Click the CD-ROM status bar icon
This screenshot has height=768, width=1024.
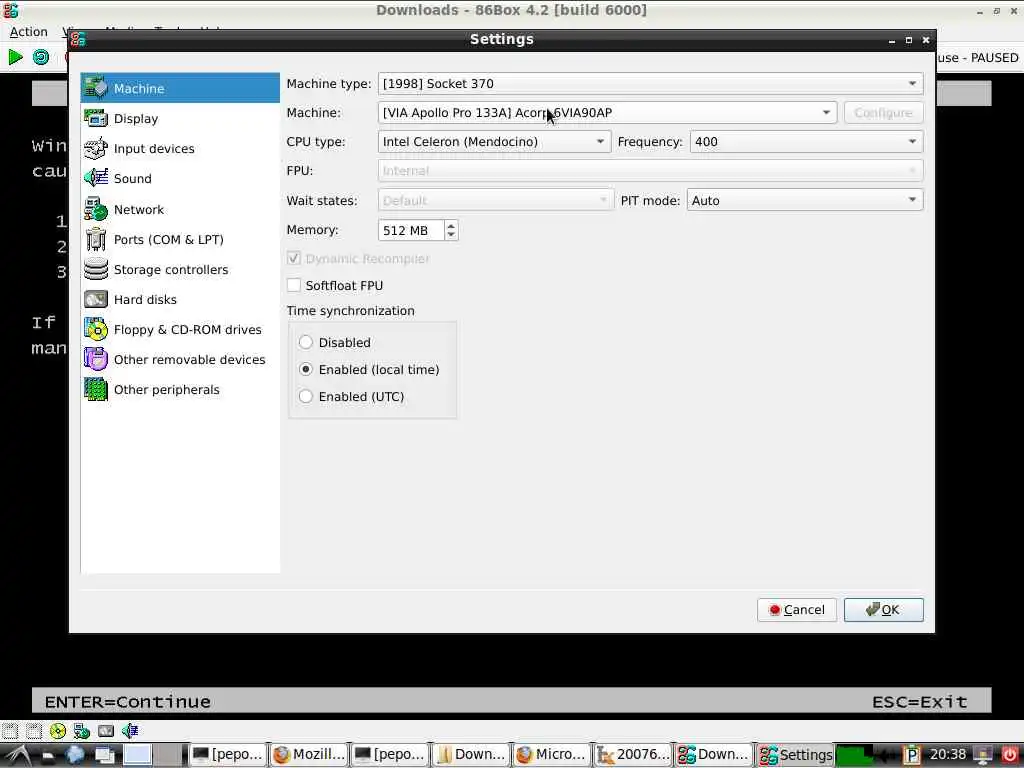58,731
